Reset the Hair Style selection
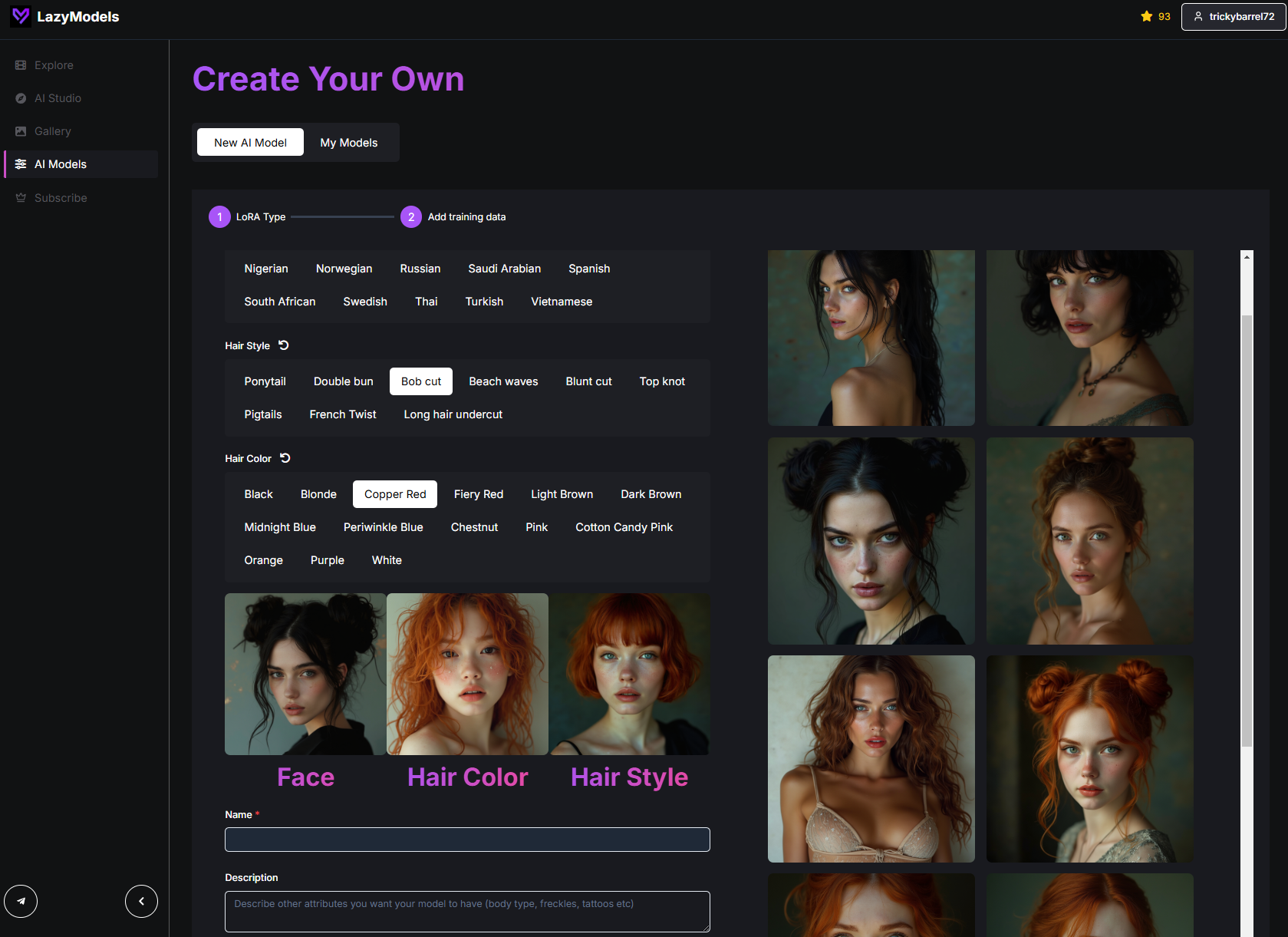Image resolution: width=1288 pixels, height=937 pixels. 284,345
